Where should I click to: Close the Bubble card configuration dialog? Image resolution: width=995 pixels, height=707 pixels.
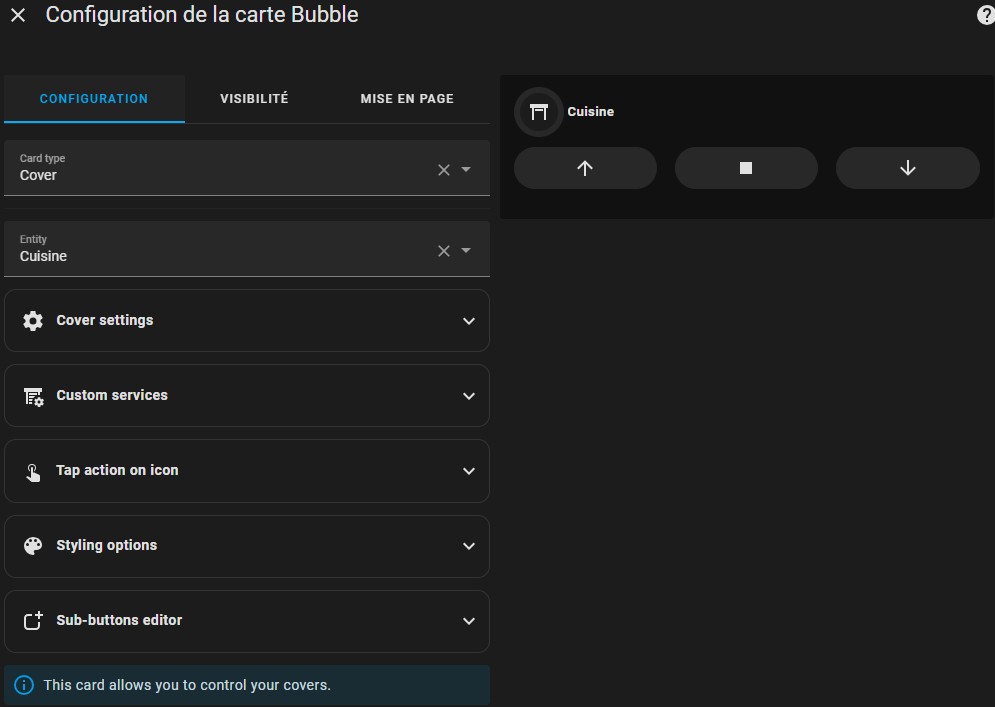point(18,15)
